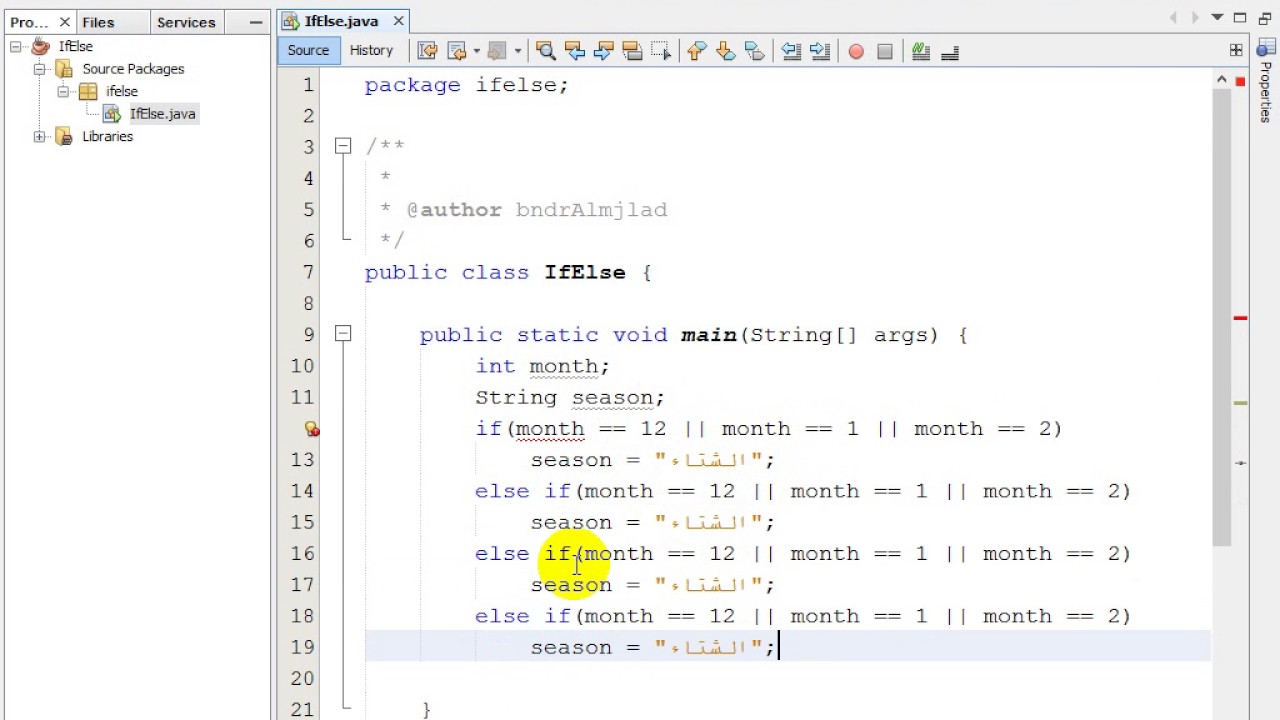Image resolution: width=1280 pixels, height=720 pixels.
Task: Minimize the Projects window group
Action: (256, 21)
